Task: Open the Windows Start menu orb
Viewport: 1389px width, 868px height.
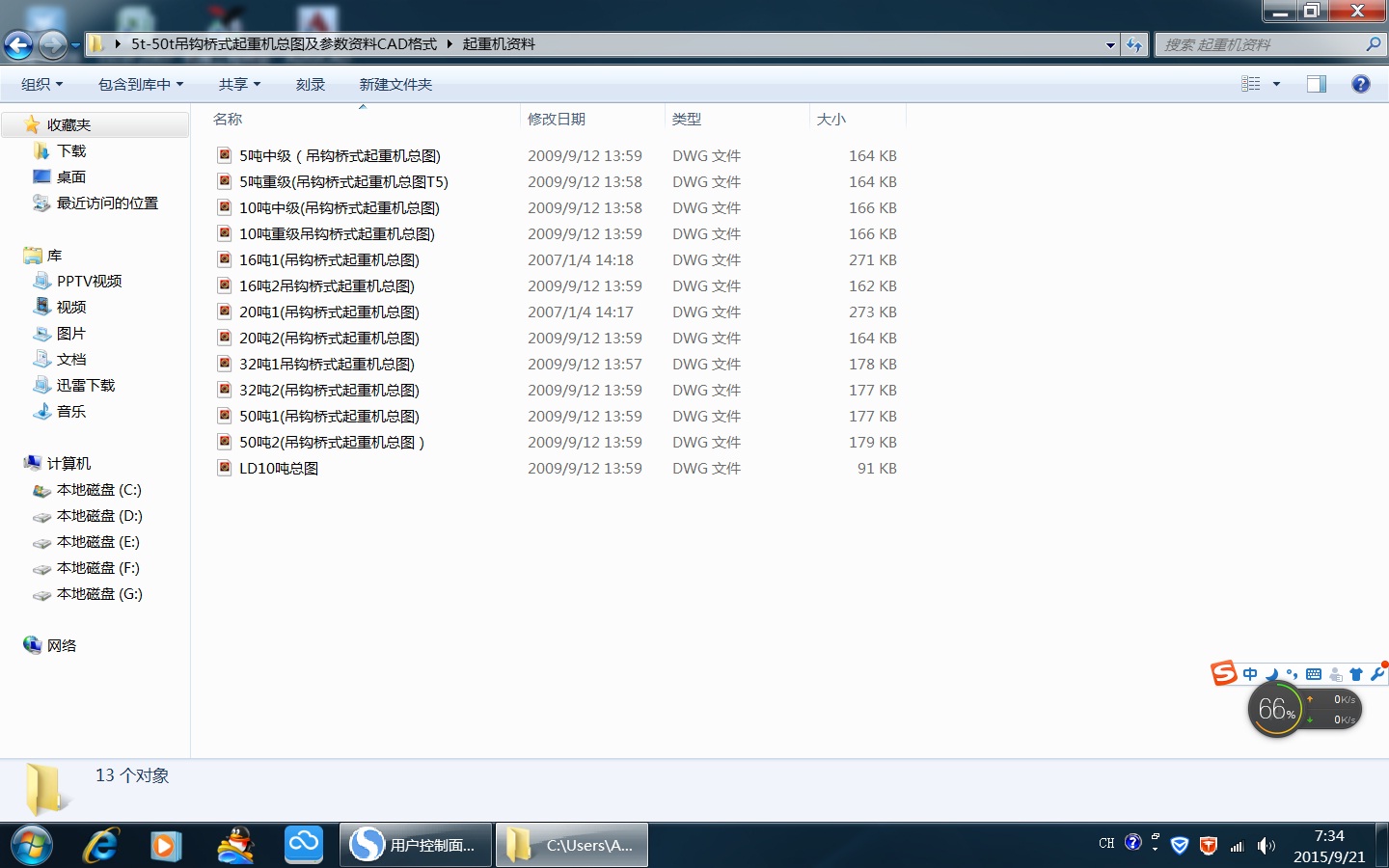Action: click(31, 846)
